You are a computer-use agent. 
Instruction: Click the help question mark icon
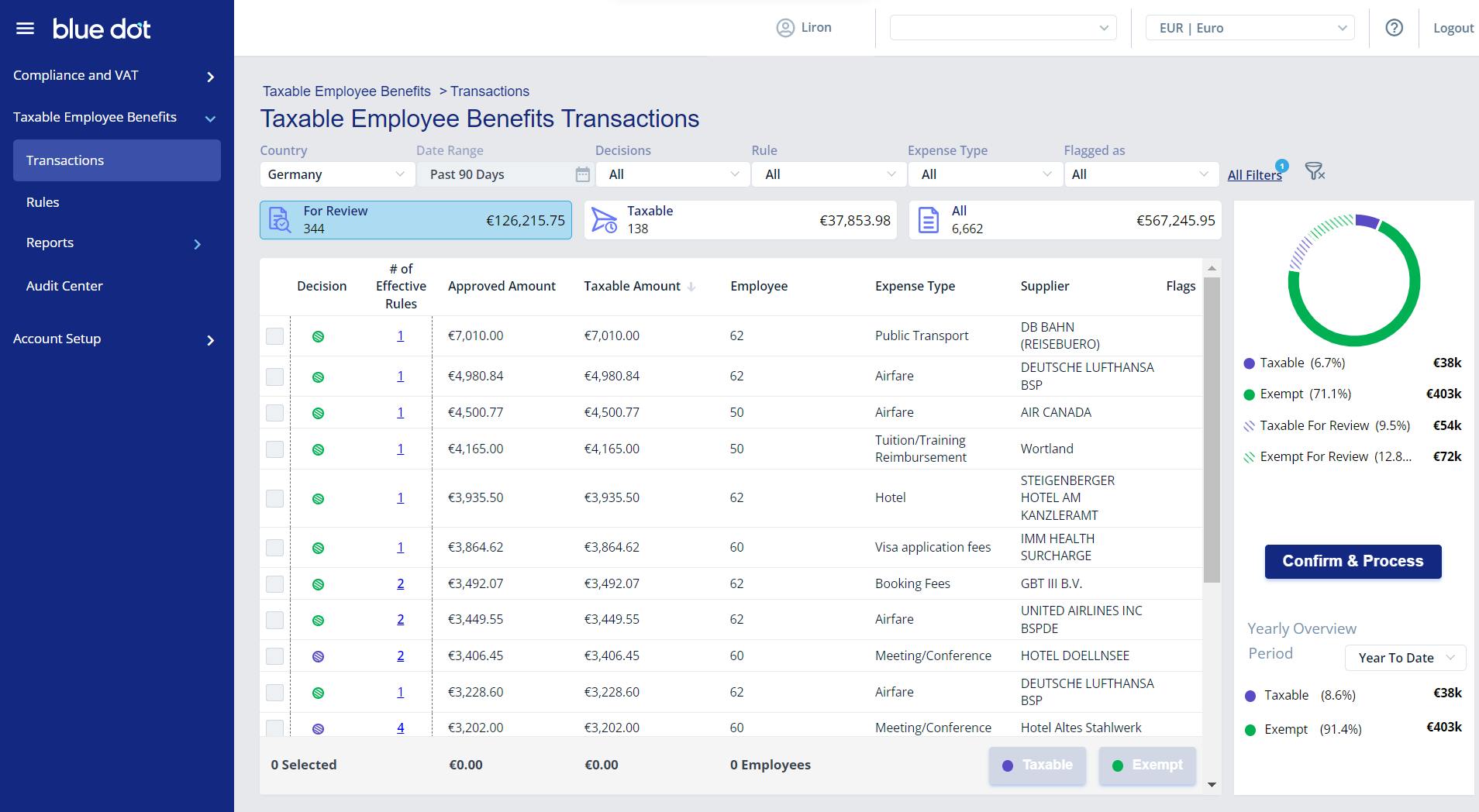click(1393, 27)
